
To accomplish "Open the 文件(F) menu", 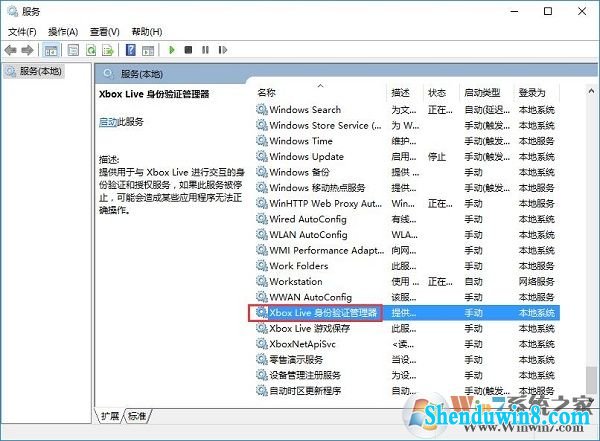I will [x=22, y=32].
